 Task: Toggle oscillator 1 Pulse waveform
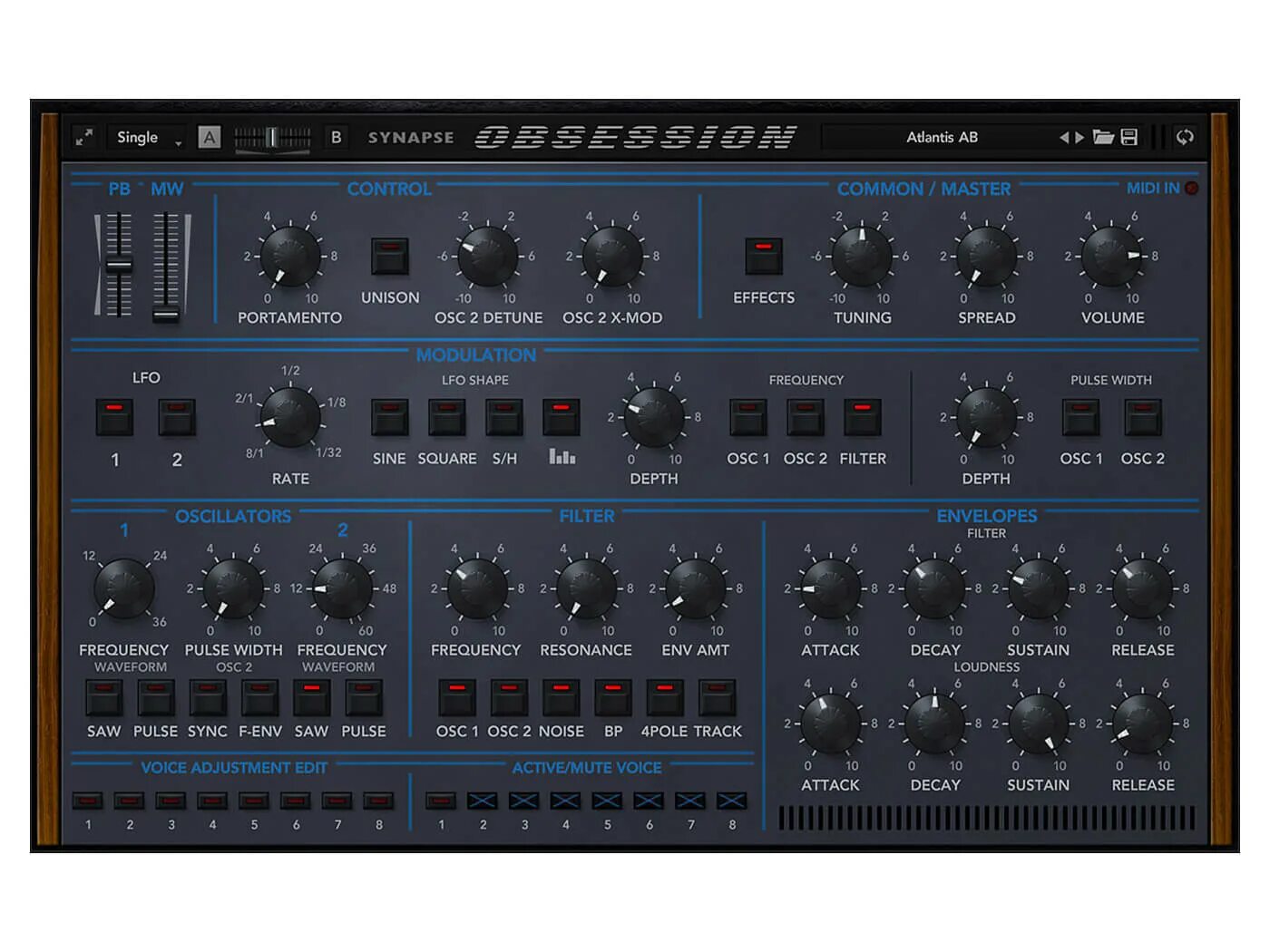156,698
